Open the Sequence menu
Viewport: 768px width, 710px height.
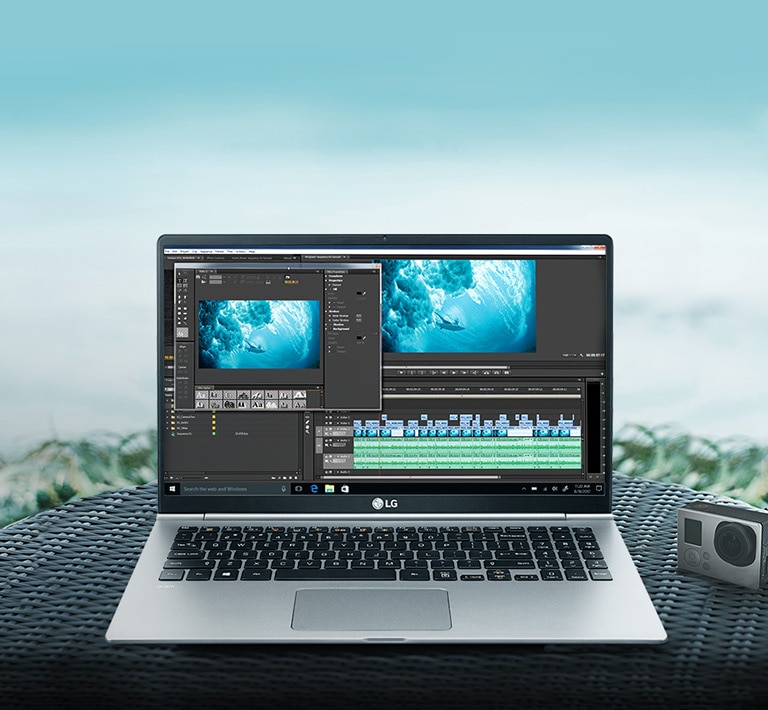[x=205, y=251]
